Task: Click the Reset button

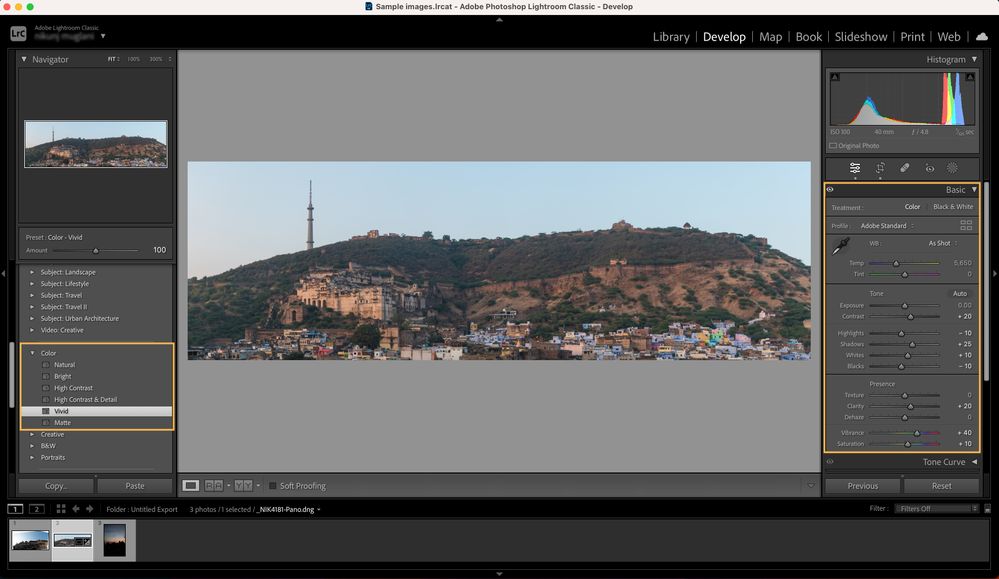Action: 941,485
